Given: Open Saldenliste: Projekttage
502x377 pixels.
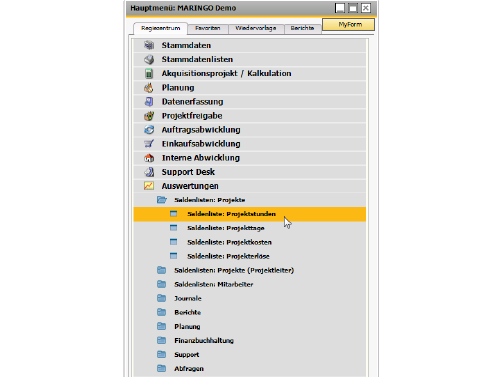Looking at the screenshot, I should [250, 228].
